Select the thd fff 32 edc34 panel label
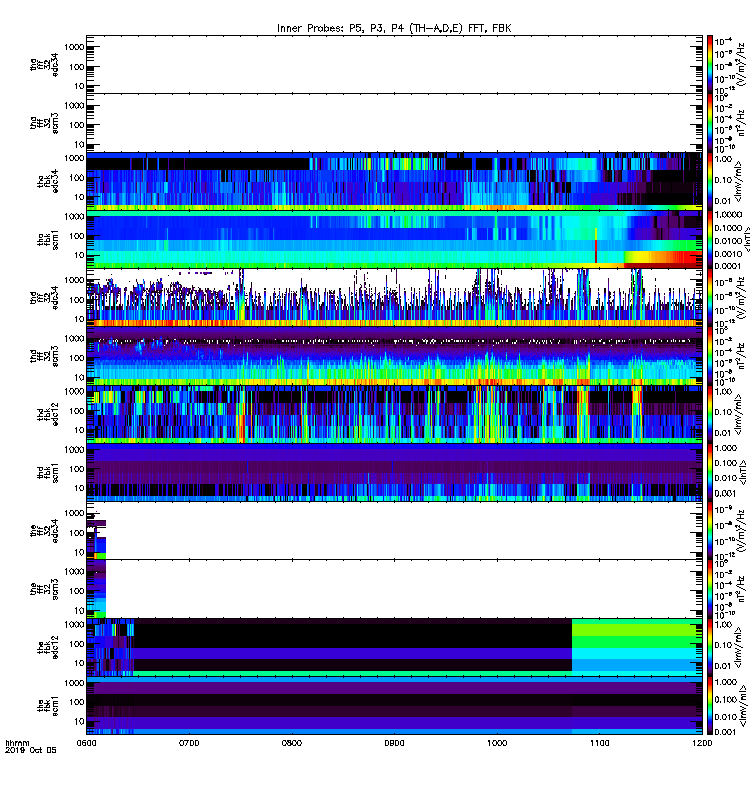 44,297
